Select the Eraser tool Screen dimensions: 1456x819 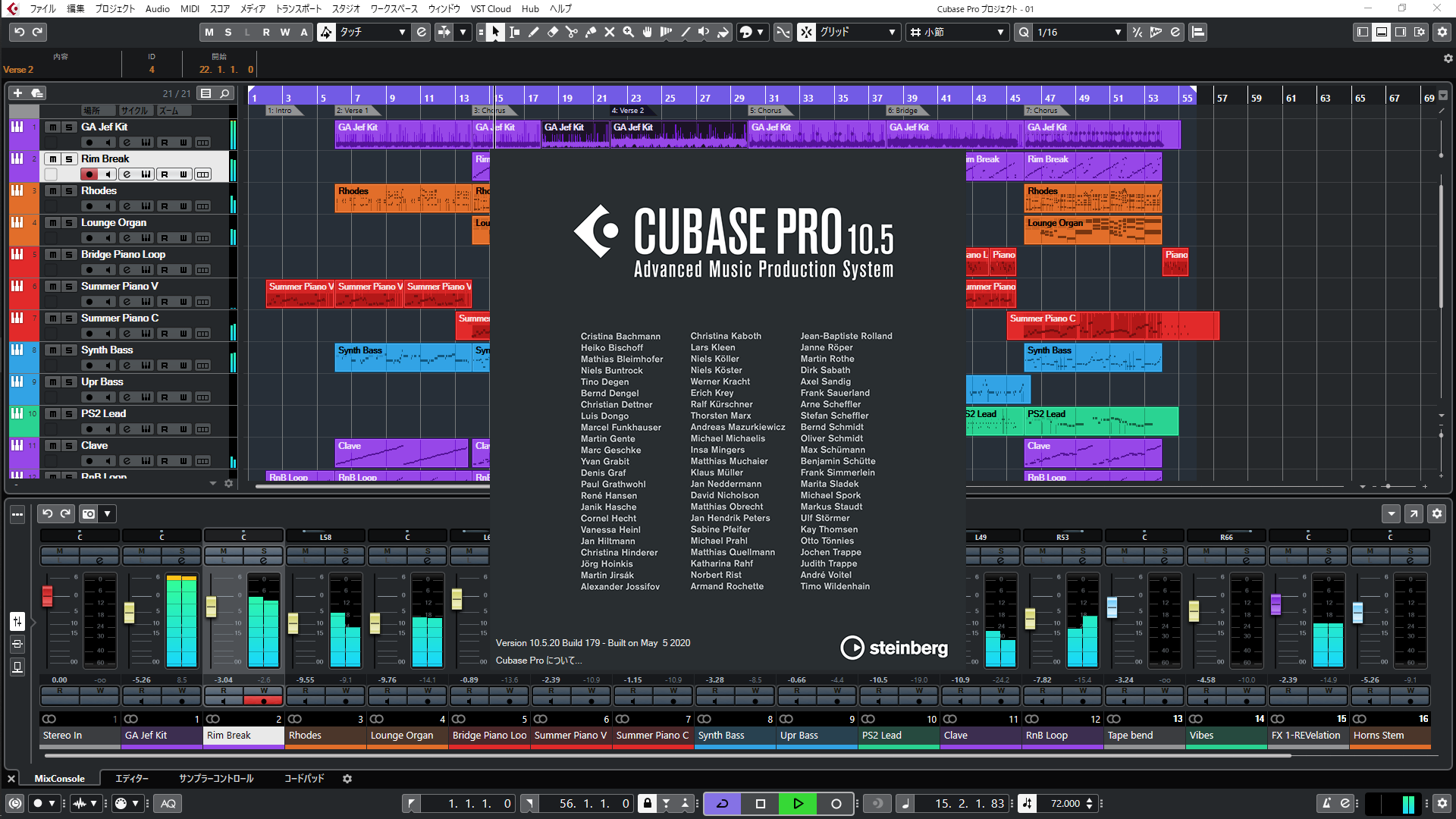[553, 32]
